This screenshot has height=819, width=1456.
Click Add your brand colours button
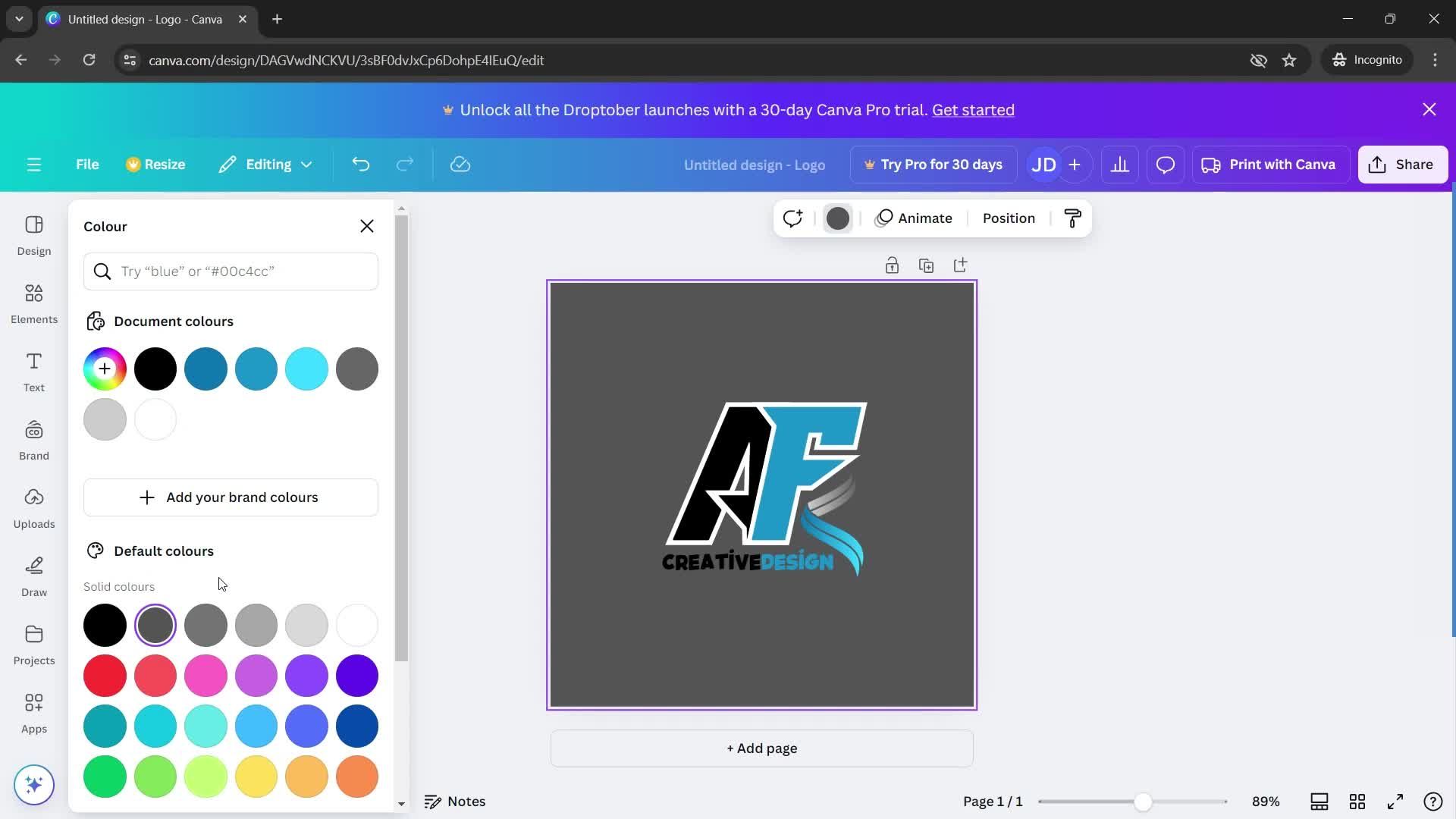[231, 496]
